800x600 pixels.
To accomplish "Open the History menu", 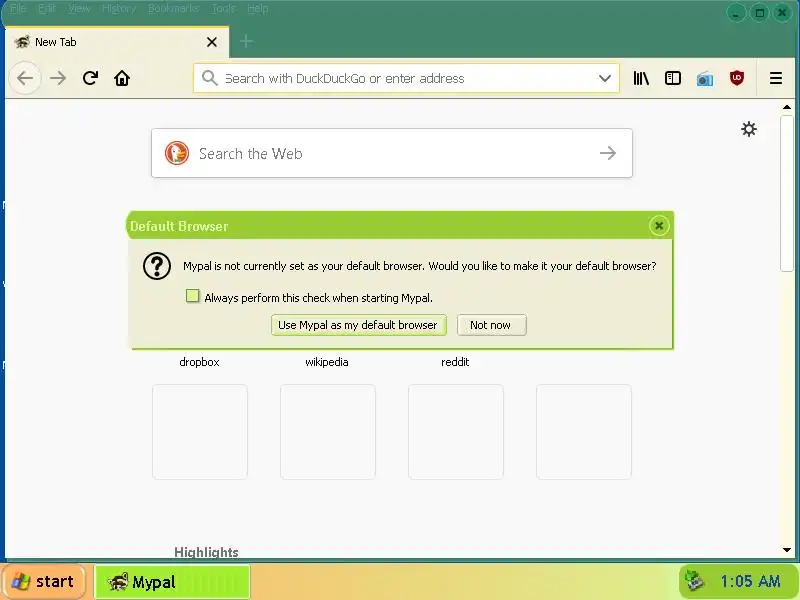I will point(119,9).
